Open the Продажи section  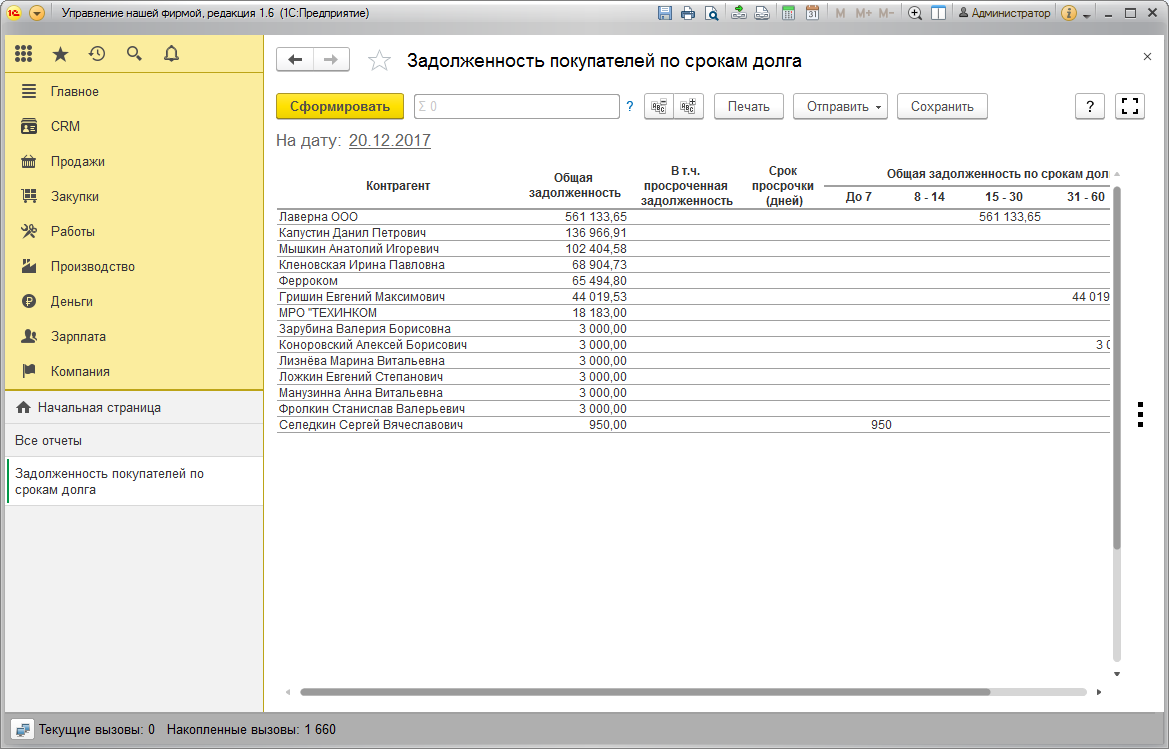click(78, 162)
